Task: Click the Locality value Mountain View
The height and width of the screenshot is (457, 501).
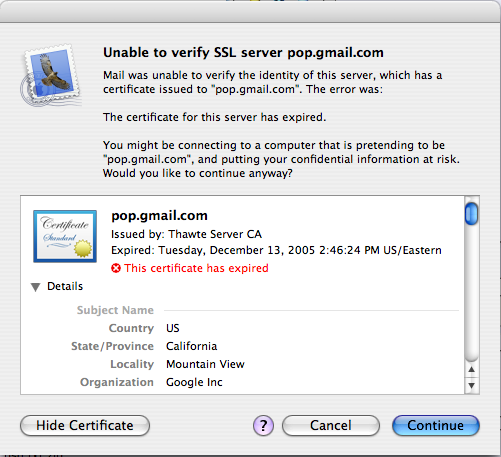Action: 205,364
